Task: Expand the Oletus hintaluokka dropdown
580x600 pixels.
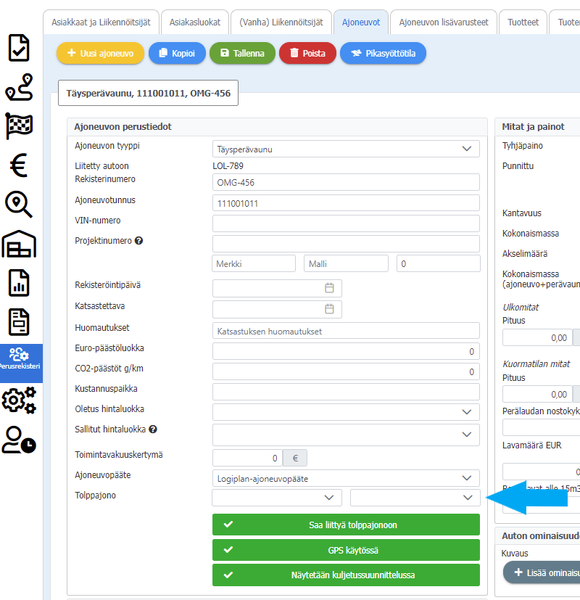Action: click(346, 412)
